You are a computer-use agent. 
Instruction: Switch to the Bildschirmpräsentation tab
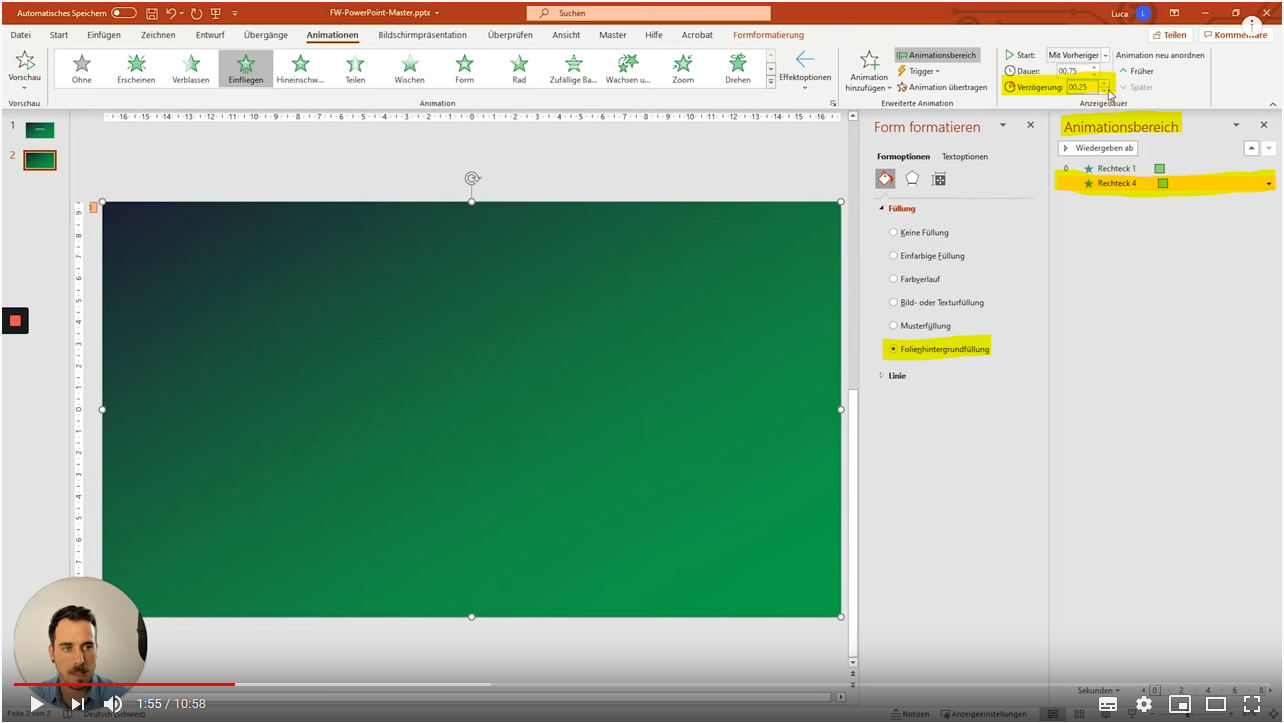point(422,35)
